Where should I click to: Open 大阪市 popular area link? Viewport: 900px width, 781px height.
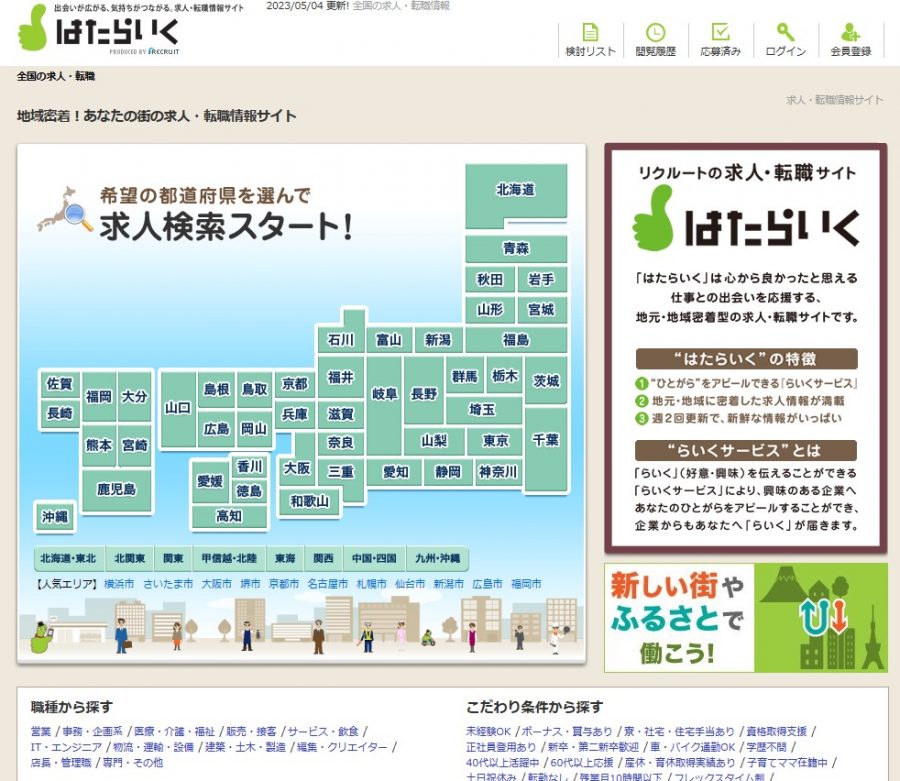(x=216, y=584)
